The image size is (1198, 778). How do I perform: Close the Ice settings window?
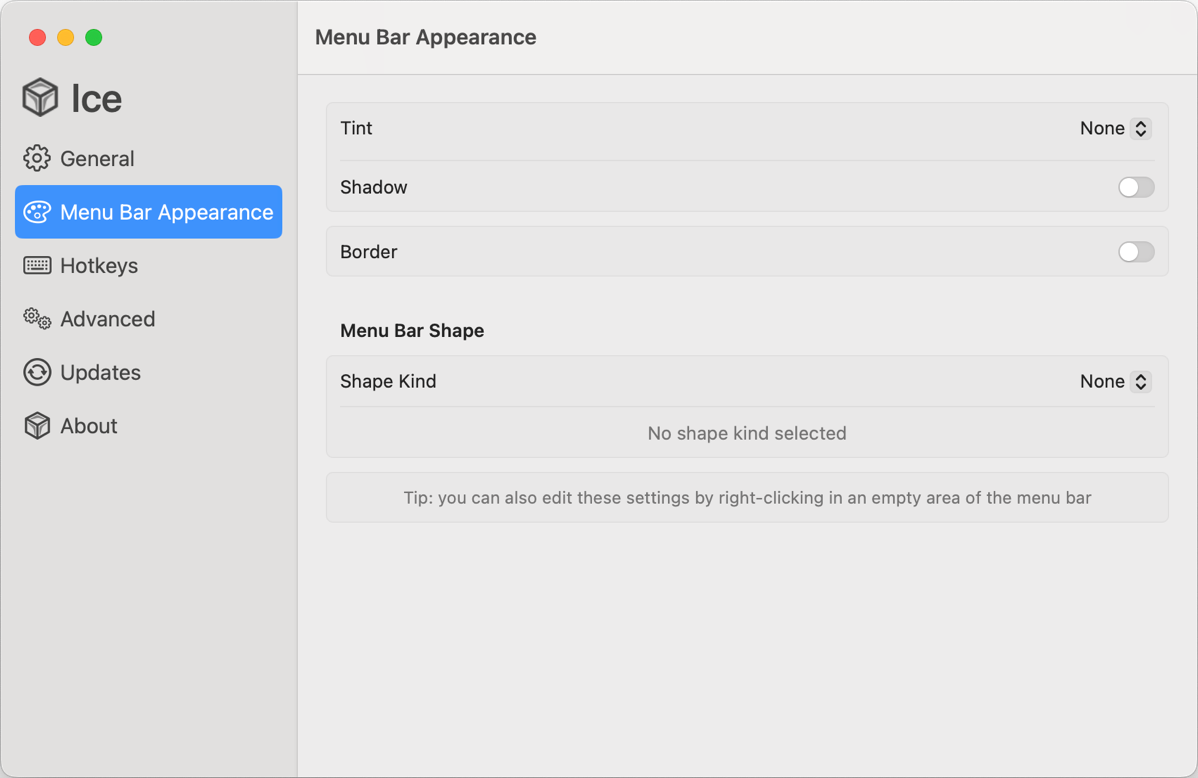[x=37, y=37]
